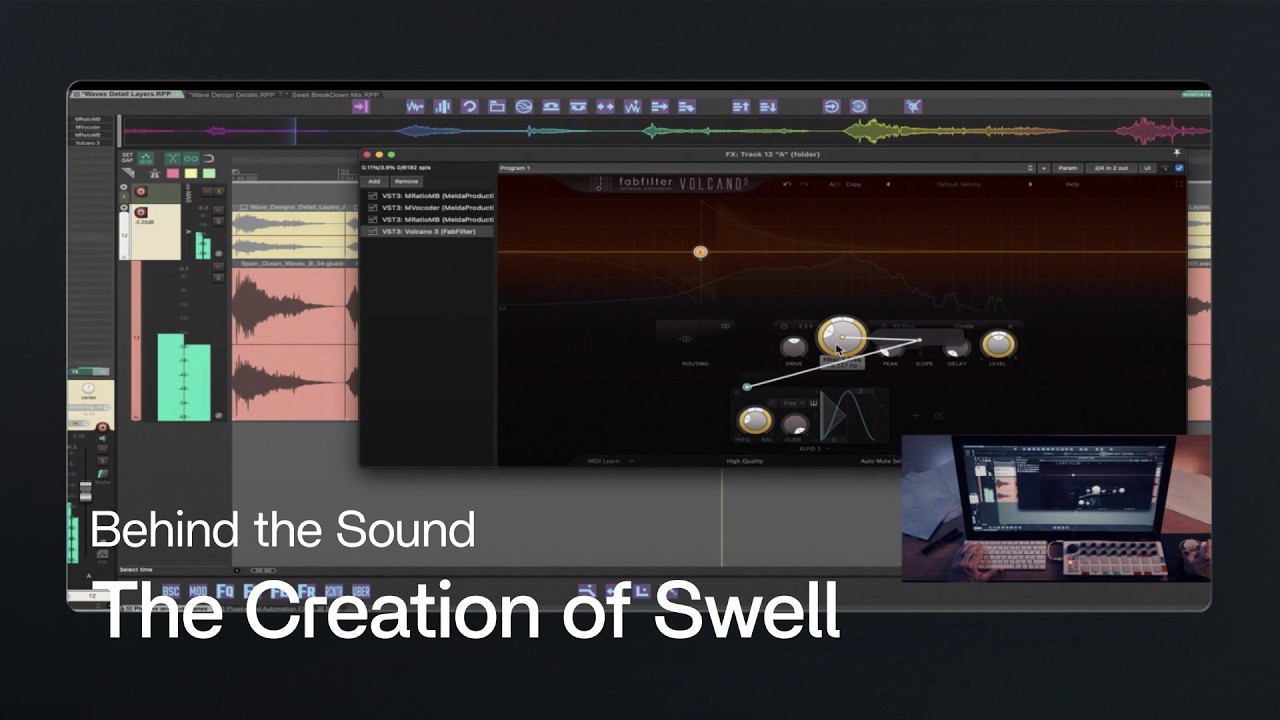Click High Quality in Volcano footer
Viewport: 1280px width, 720px height.
745,461
